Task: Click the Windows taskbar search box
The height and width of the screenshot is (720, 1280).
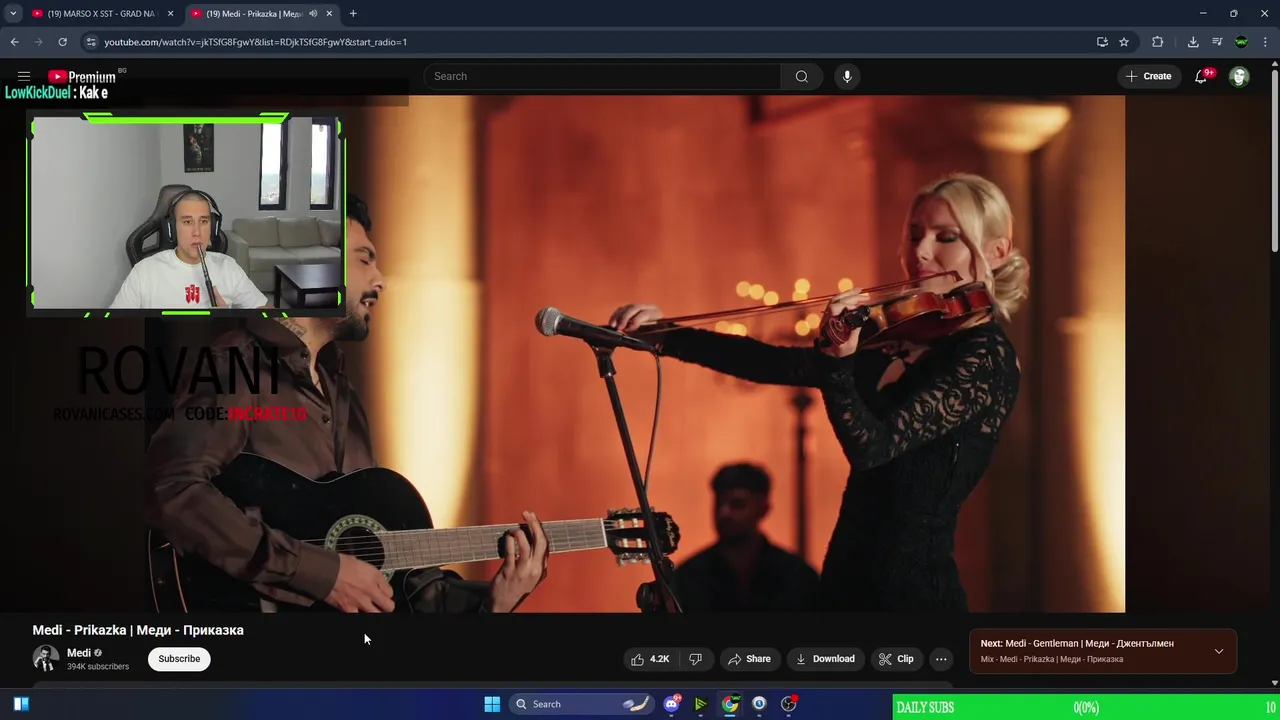Action: 582,704
